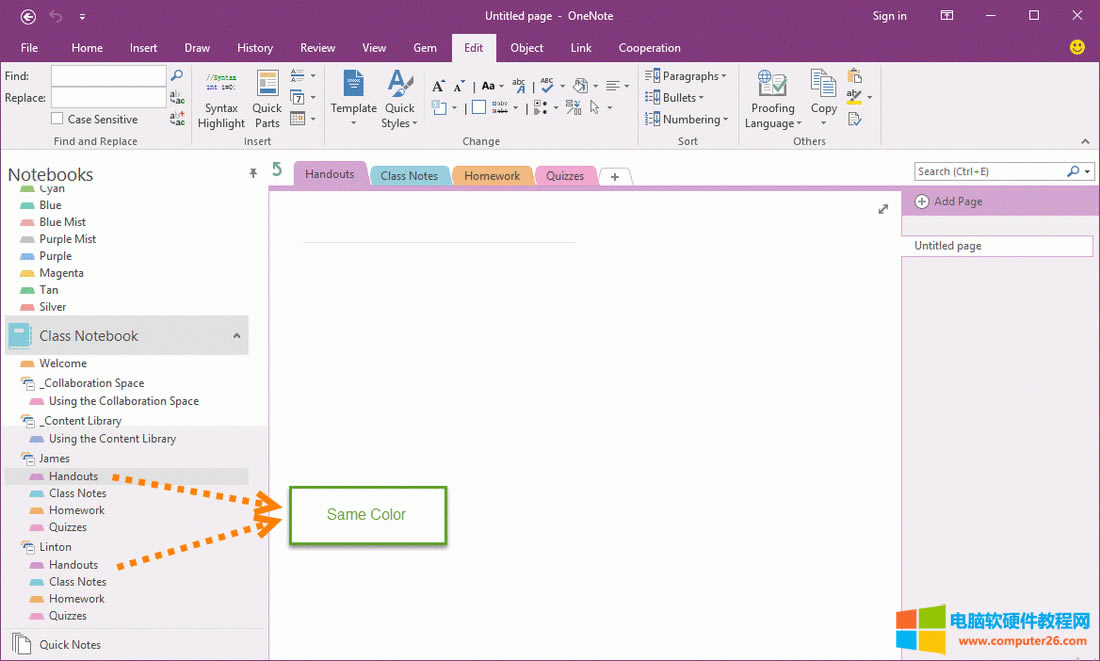1100x661 pixels.
Task: Click the smiley feedback icon
Action: 1077,47
